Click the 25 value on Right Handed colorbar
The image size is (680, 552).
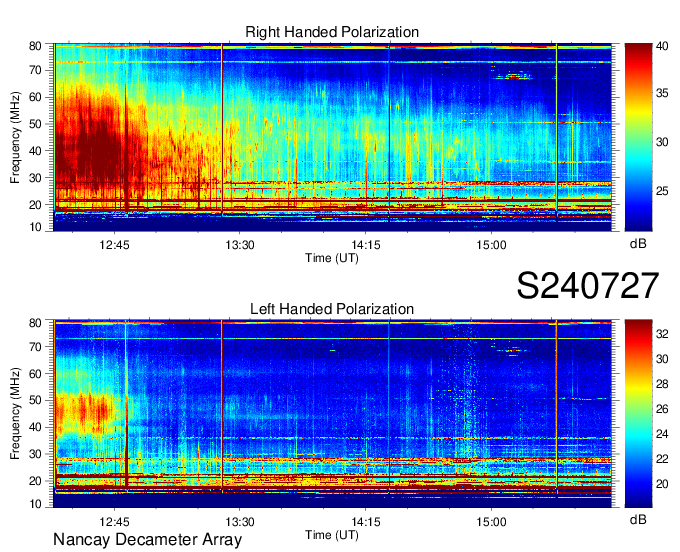662,191
